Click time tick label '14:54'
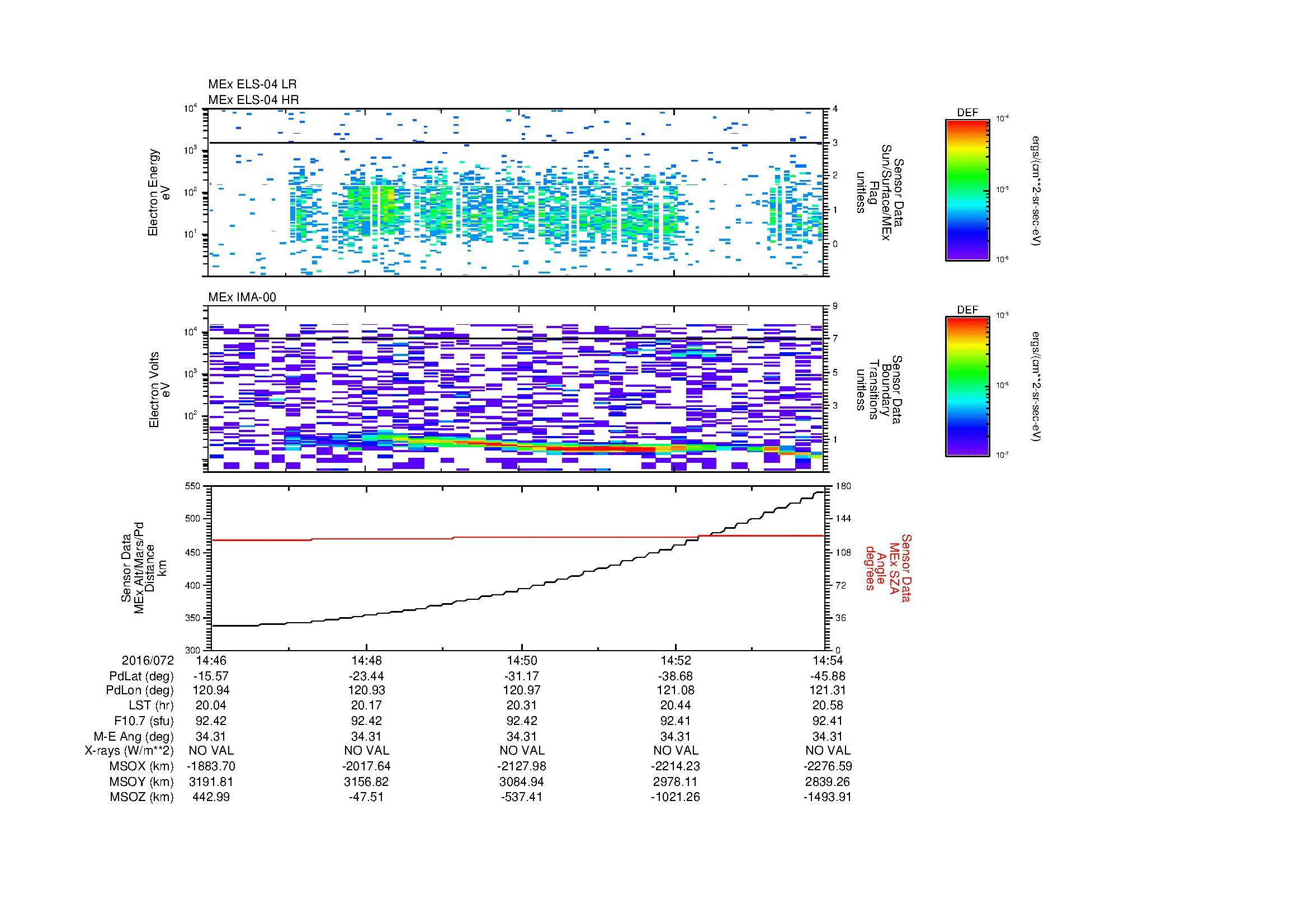 pos(828,660)
